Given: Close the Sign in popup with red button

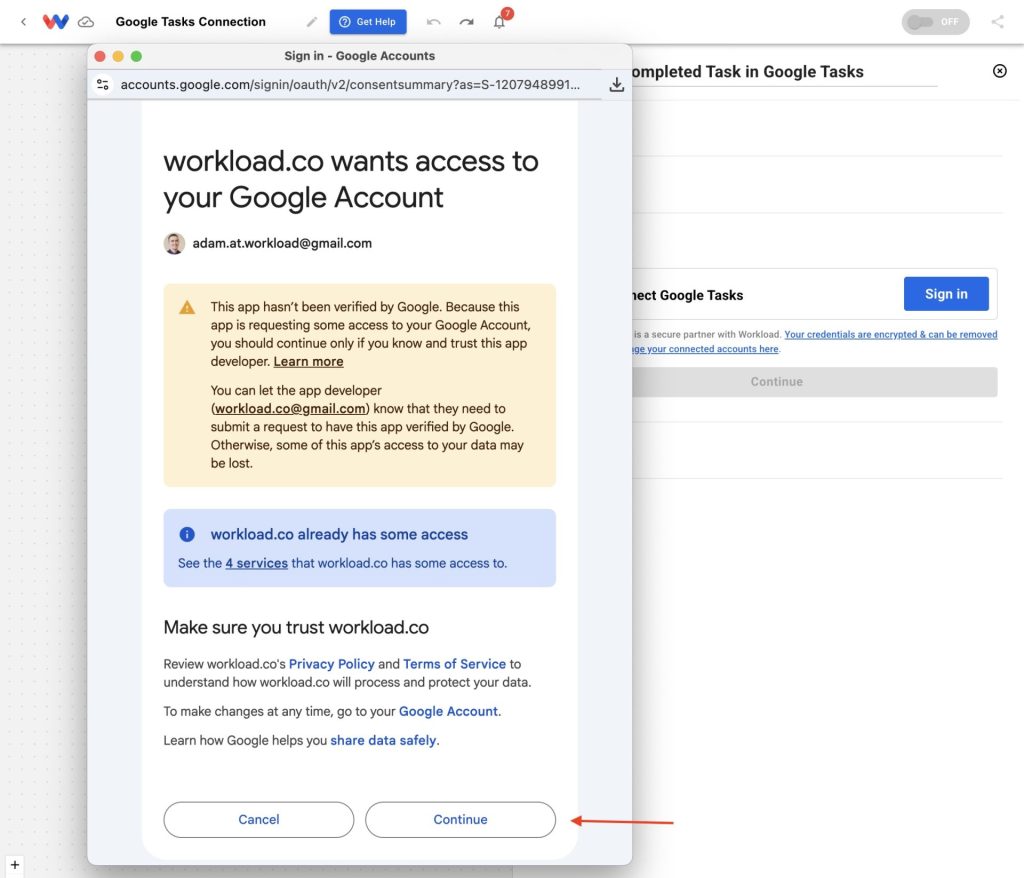Looking at the screenshot, I should [x=100, y=56].
